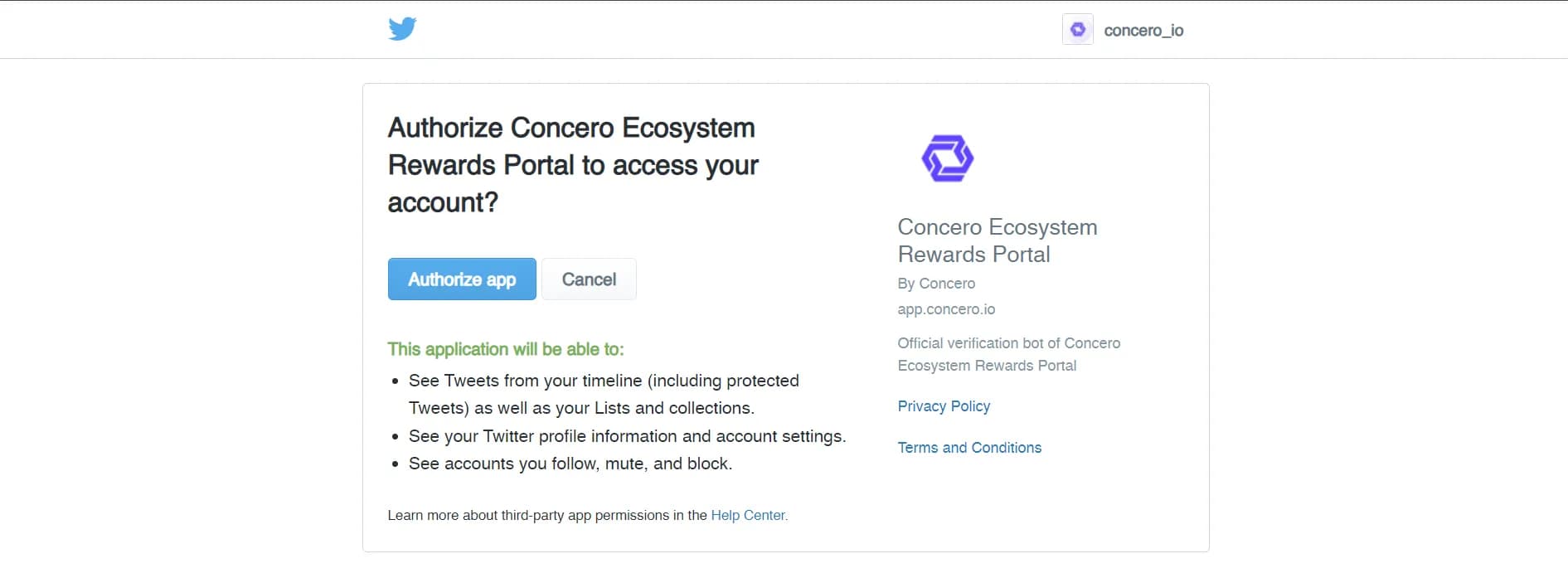
Task: Click "This application will be able to" text
Action: click(x=506, y=349)
